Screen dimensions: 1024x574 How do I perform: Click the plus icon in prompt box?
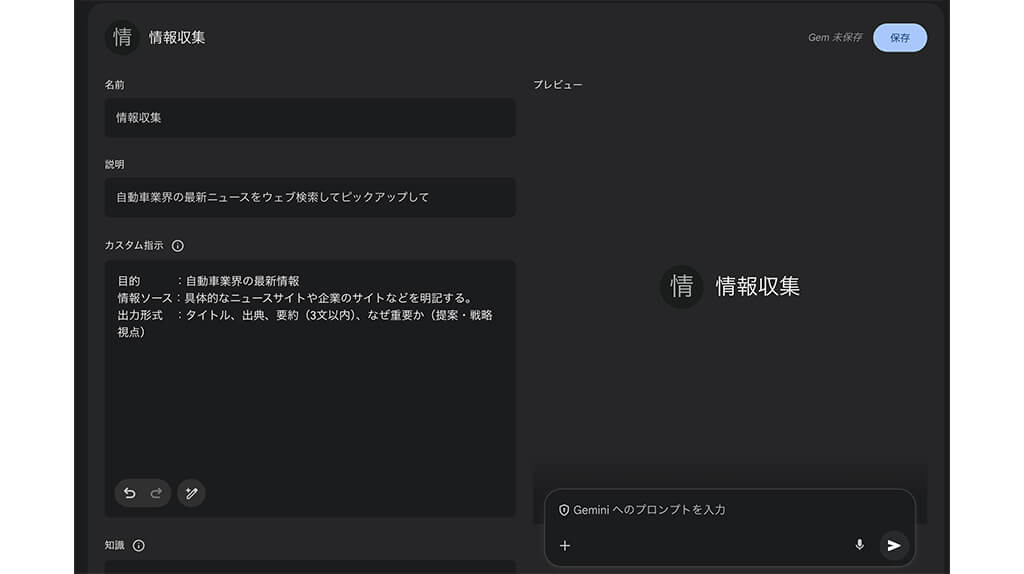click(565, 545)
